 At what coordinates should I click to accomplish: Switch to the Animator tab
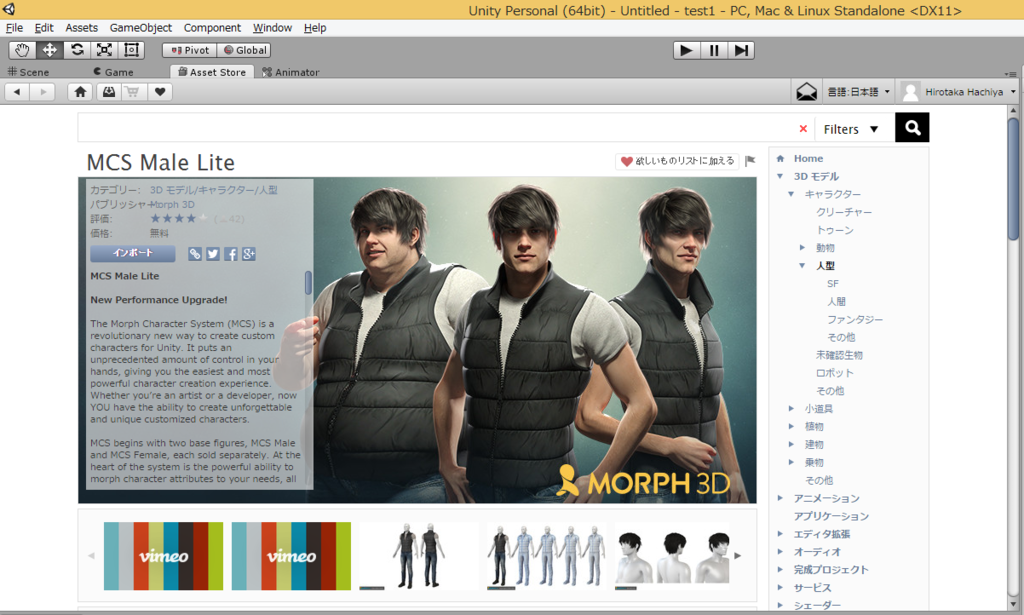coord(291,72)
